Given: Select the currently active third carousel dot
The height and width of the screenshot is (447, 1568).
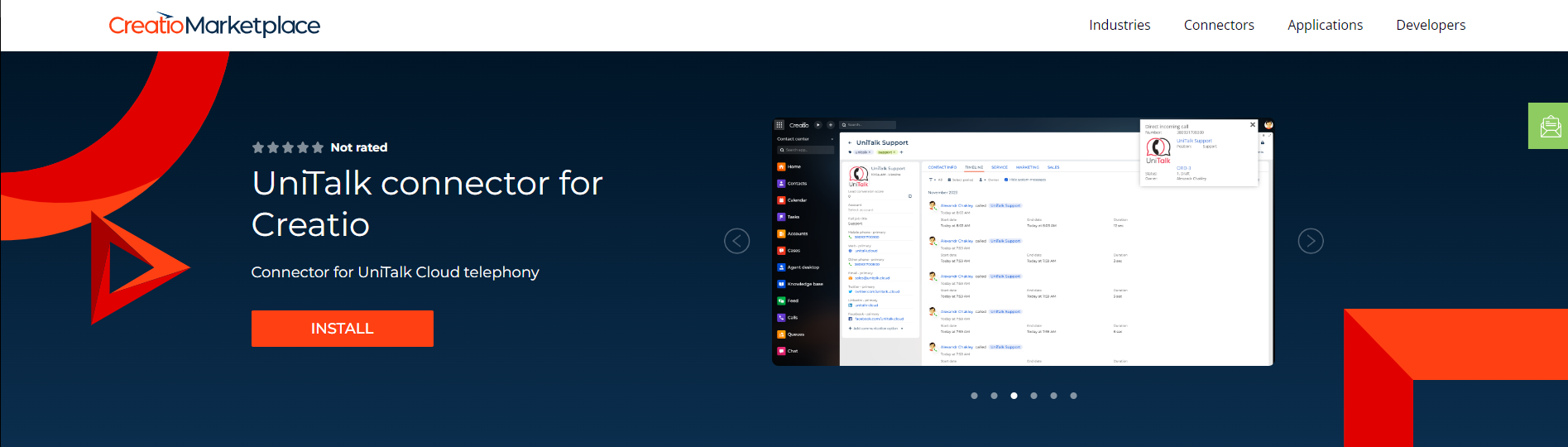Looking at the screenshot, I should [1014, 396].
